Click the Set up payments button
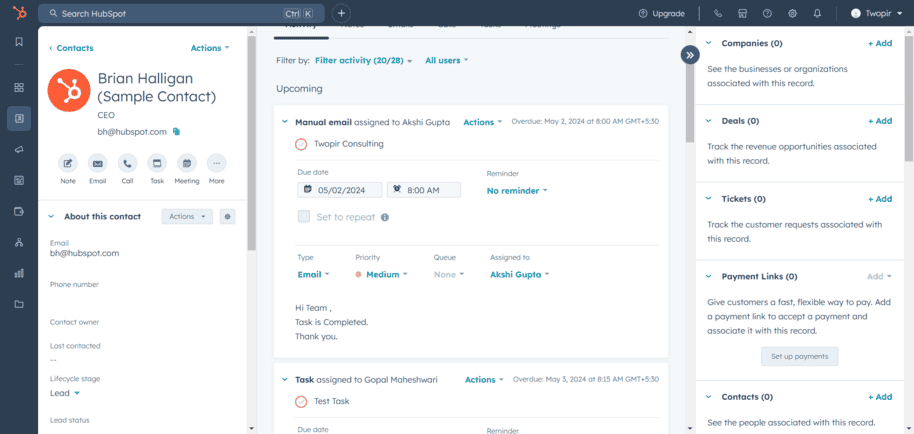The image size is (914, 434). click(799, 356)
